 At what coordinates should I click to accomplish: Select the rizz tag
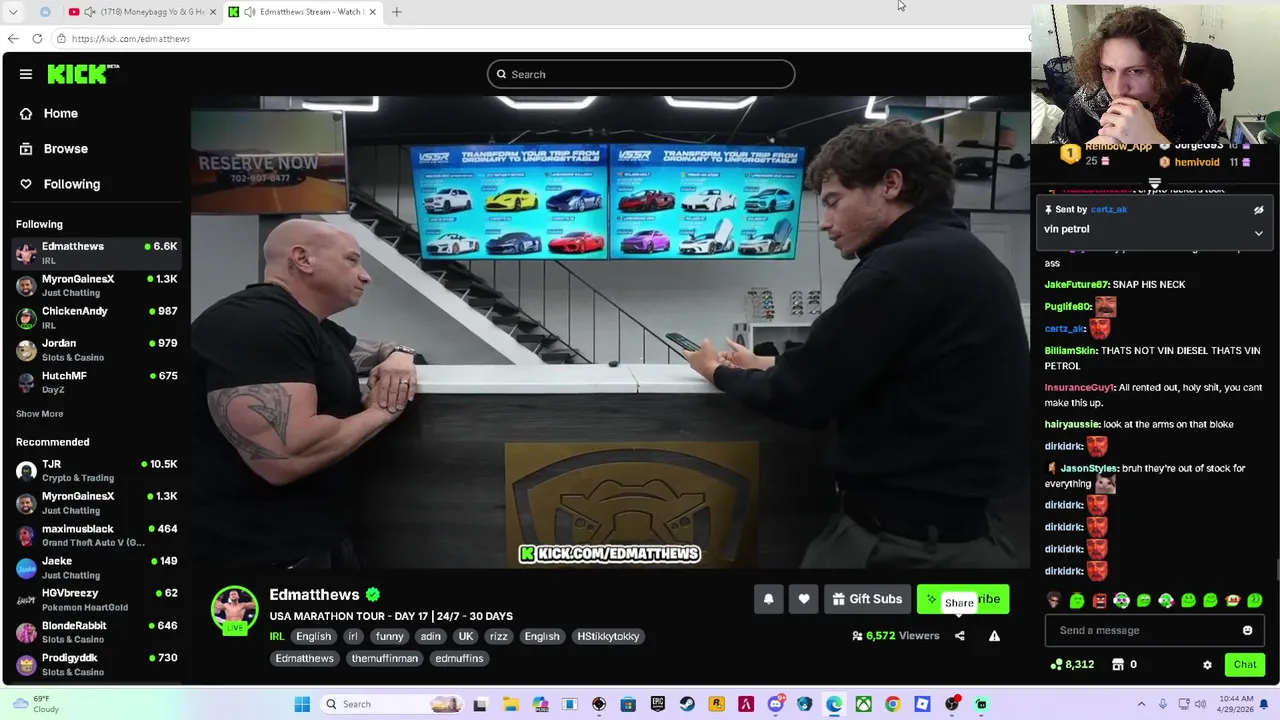click(x=499, y=636)
